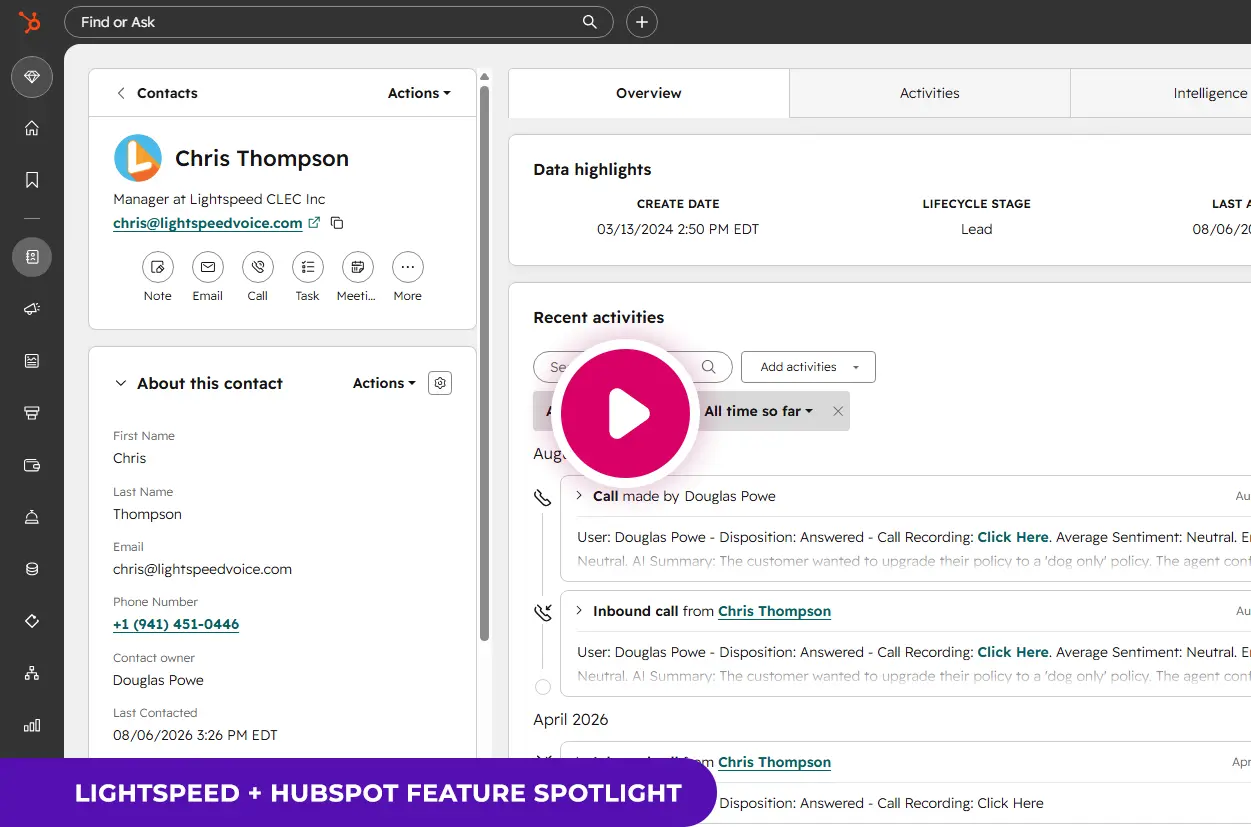Schedule a Meeting with the contact
The height and width of the screenshot is (827, 1251).
click(358, 267)
